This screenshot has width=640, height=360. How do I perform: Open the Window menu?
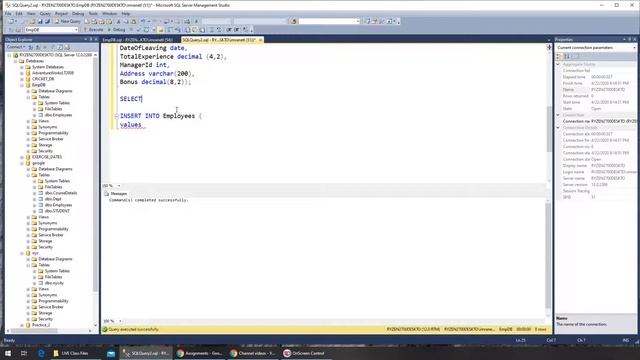coord(109,13)
